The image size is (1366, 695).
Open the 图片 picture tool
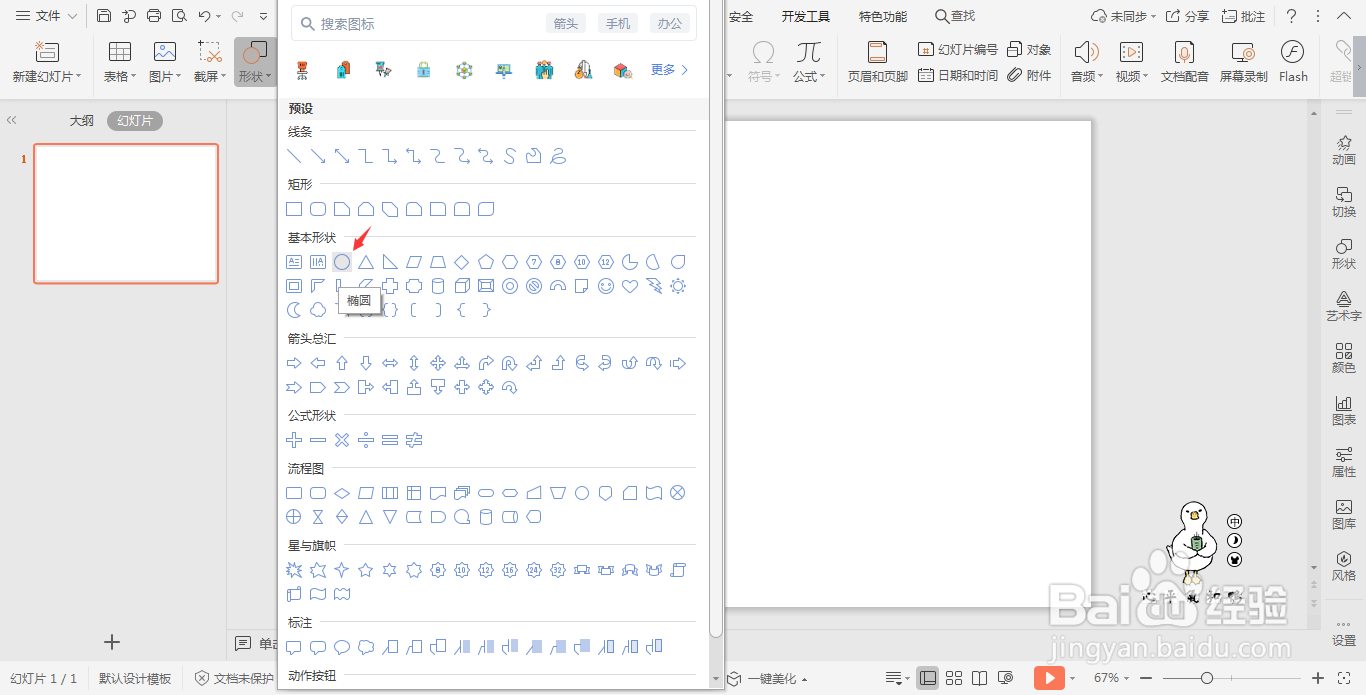164,61
